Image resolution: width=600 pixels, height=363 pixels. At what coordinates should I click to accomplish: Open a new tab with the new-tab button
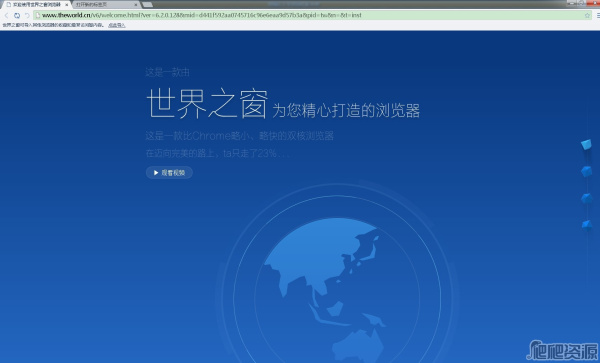[x=147, y=5]
